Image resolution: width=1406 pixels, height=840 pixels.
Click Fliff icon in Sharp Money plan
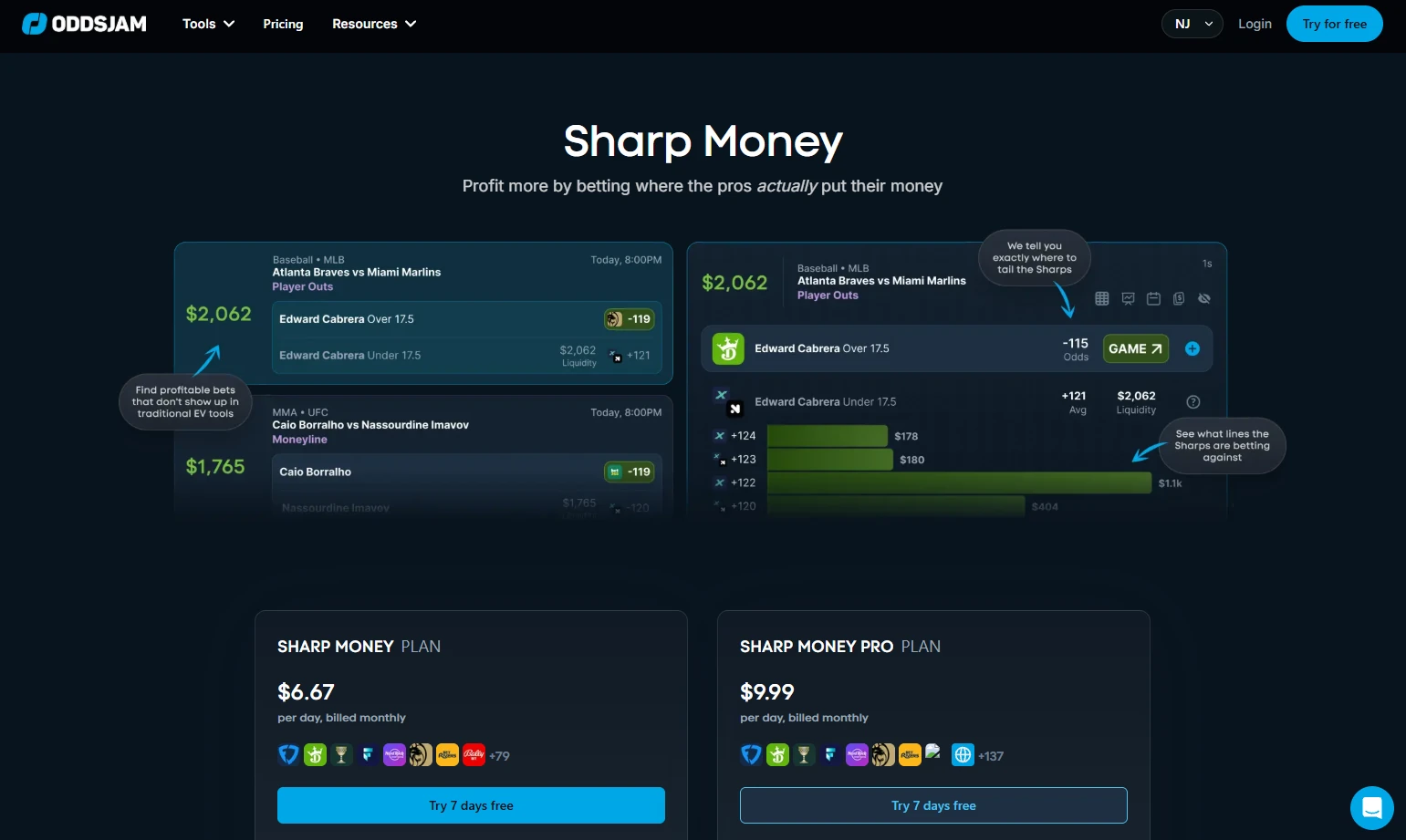click(x=368, y=755)
